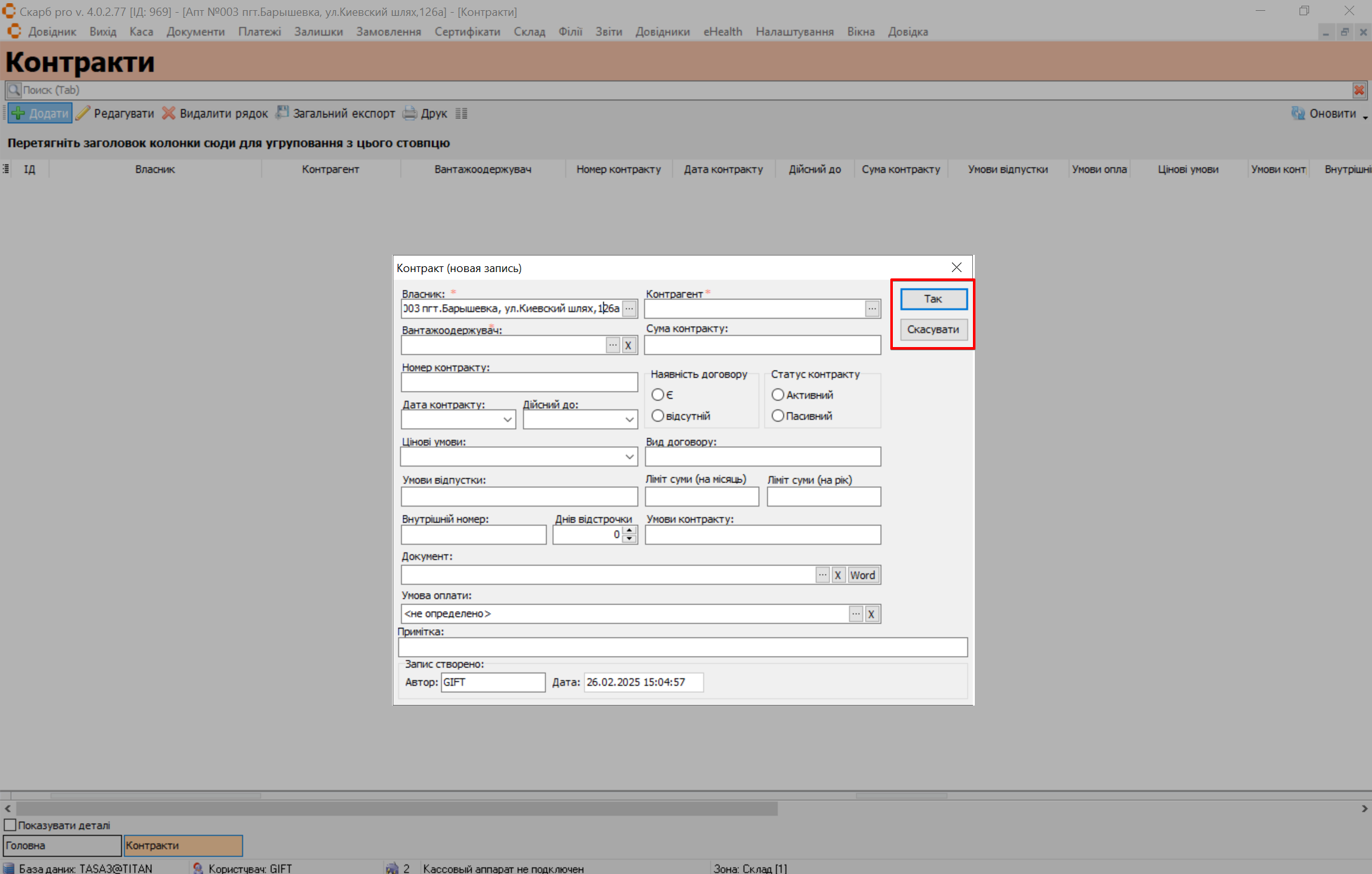Image resolution: width=1372 pixels, height=874 pixels.
Task: Click the Редагувати pencil icon
Action: [x=83, y=113]
